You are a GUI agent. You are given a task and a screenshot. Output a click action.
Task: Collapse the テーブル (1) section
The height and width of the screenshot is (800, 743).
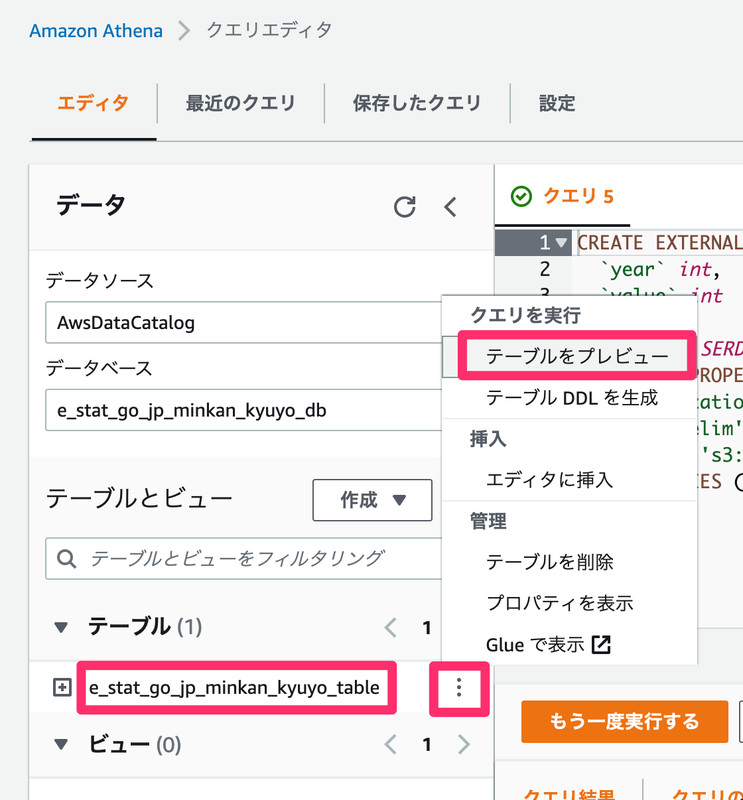[x=61, y=627]
